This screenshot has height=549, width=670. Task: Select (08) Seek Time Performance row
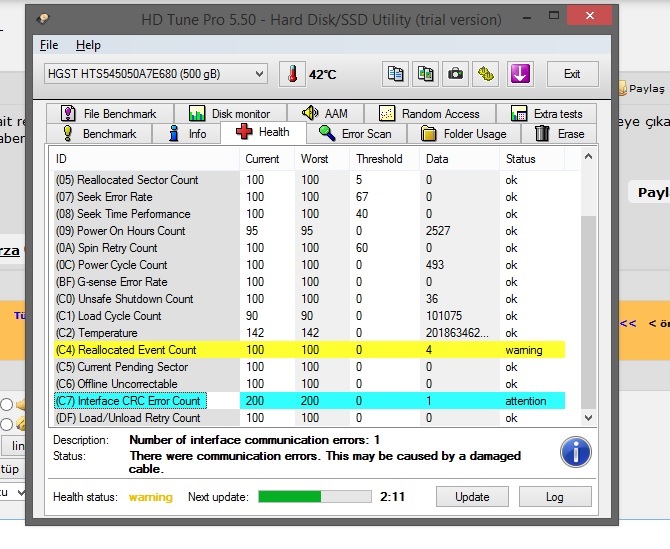tap(310, 214)
